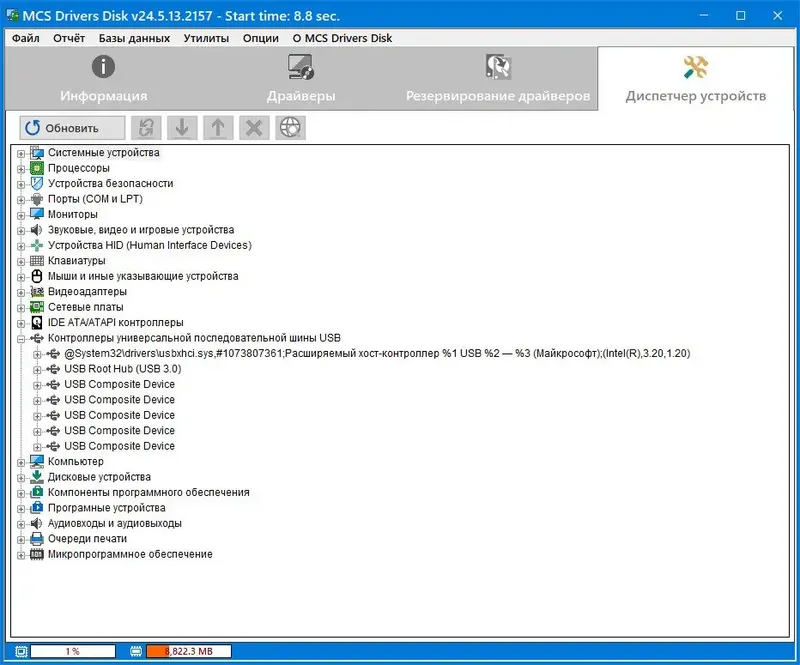Click the CPU usage status bar icon

21,651
